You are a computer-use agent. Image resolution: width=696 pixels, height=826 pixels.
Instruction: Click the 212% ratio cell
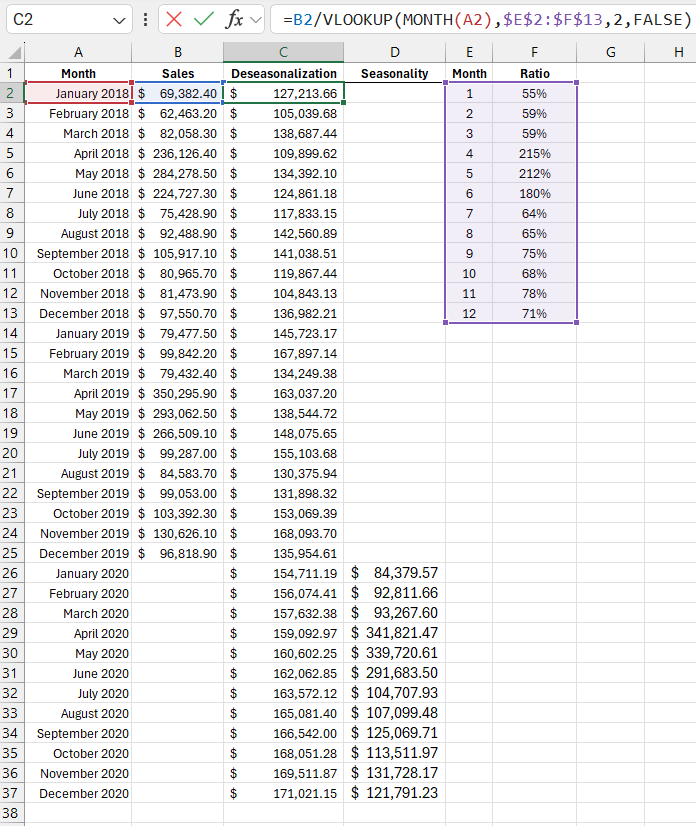[x=534, y=173]
